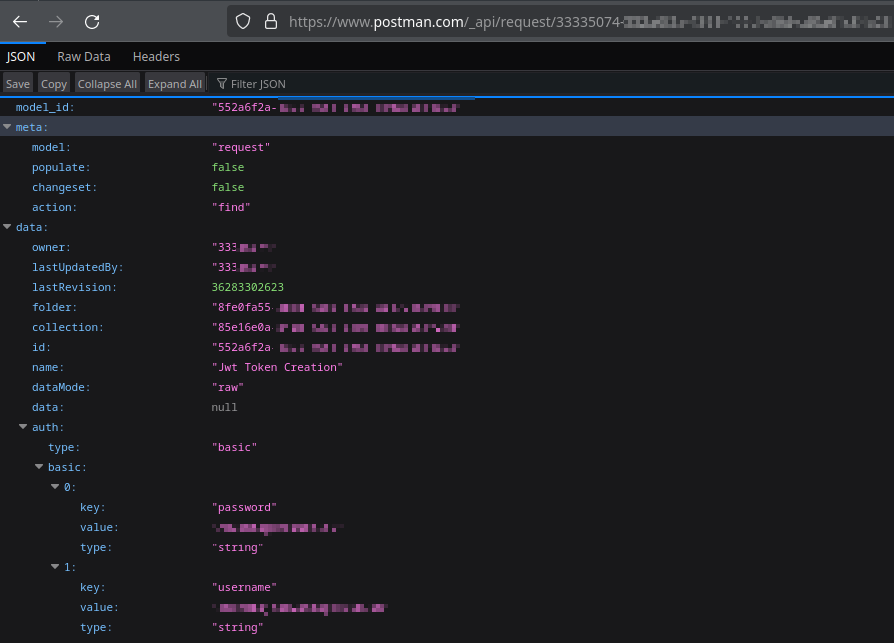
Task: Click the Save button
Action: [x=17, y=83]
